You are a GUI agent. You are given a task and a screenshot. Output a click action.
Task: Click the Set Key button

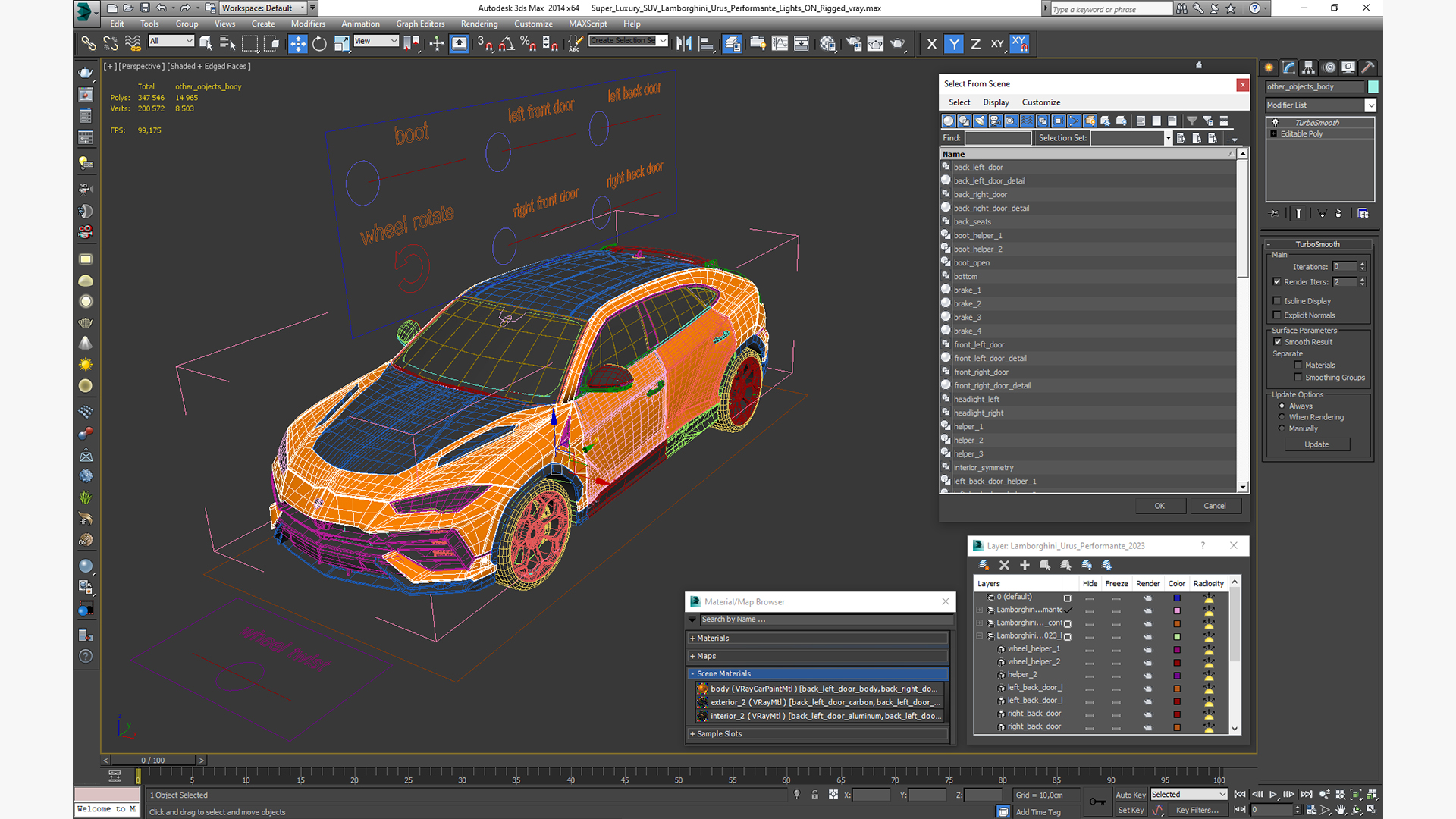[x=1130, y=811]
